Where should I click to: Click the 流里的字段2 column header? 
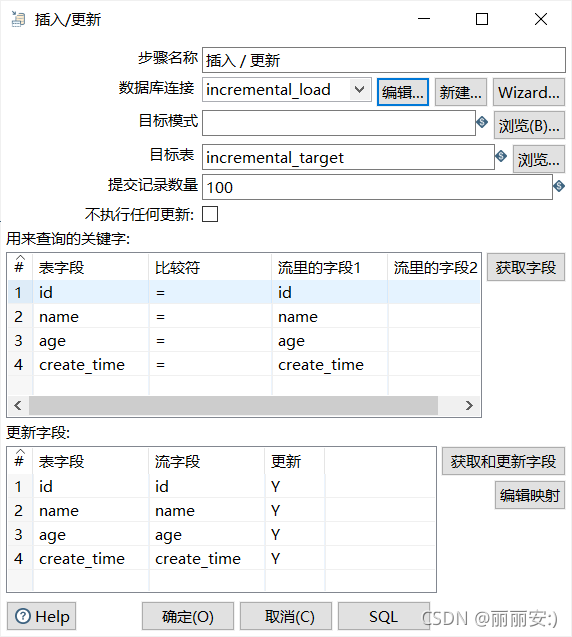[x=434, y=267]
